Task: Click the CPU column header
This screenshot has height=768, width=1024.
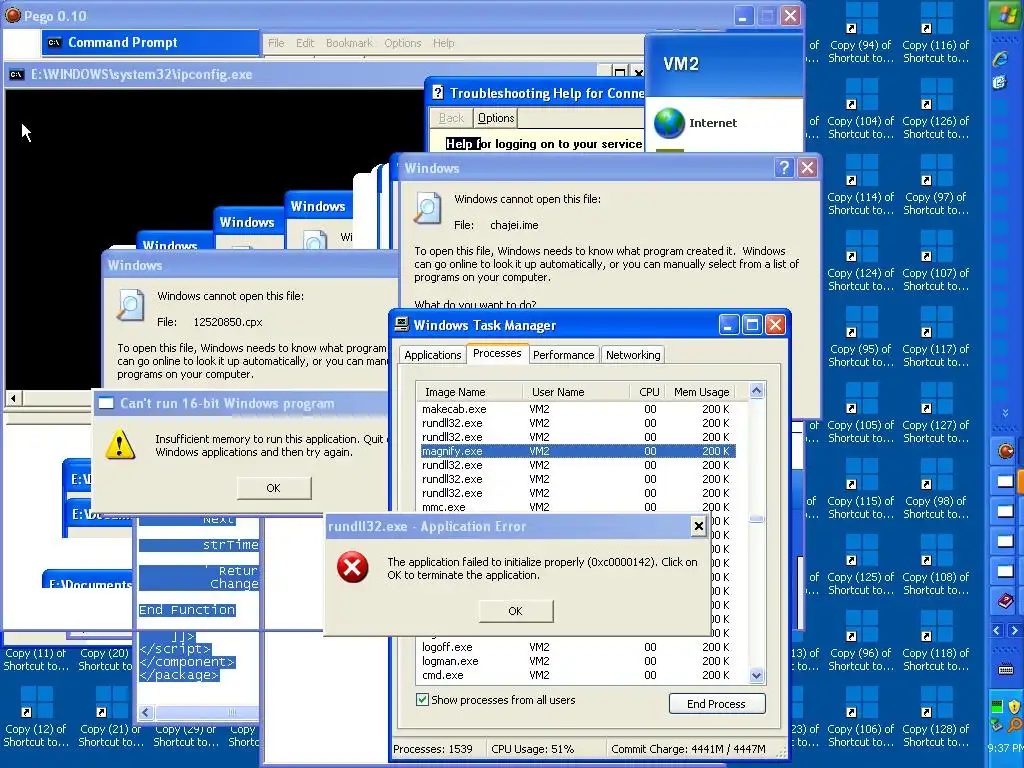Action: [x=648, y=392]
